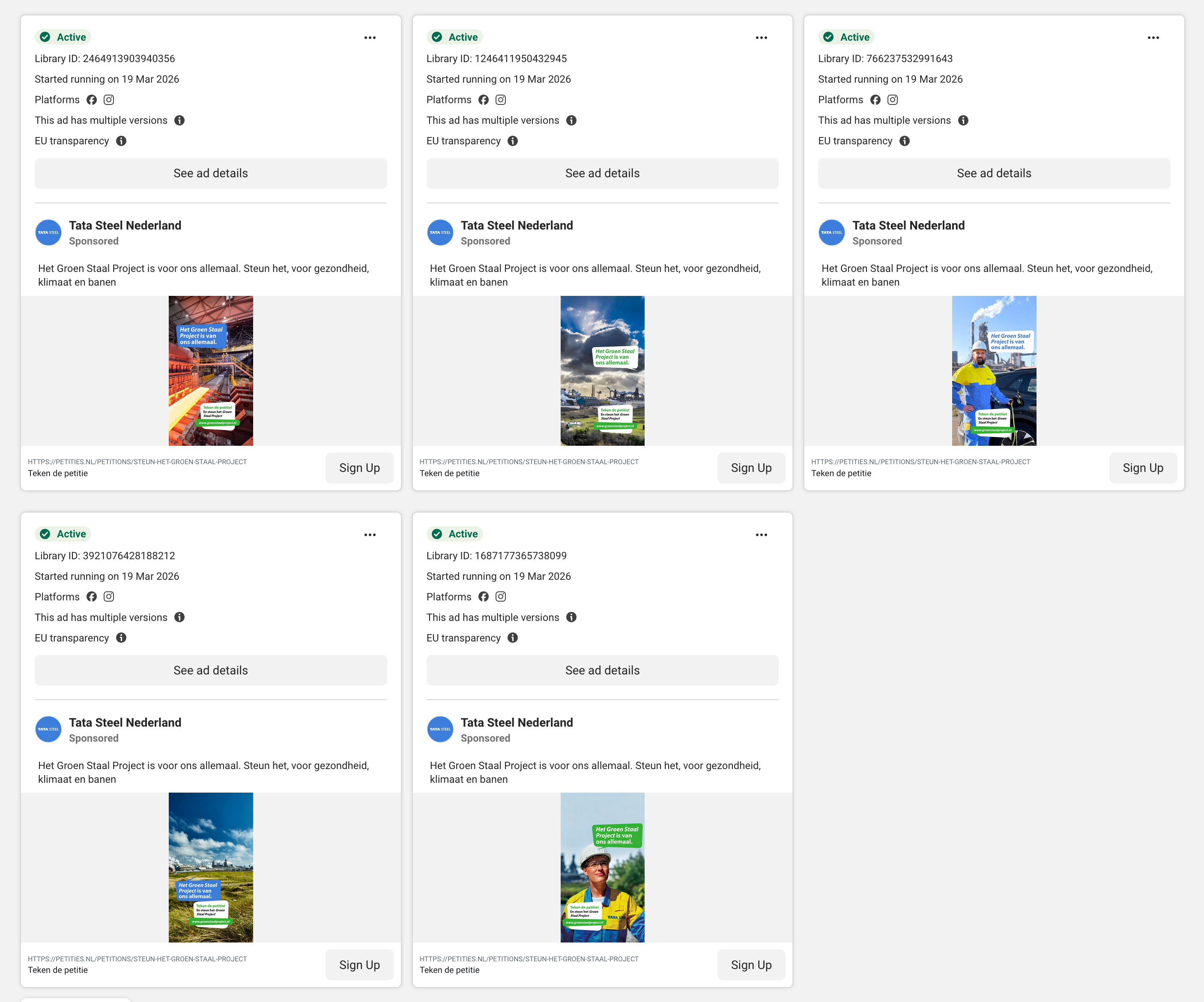Open Tata Steel Nederland page name on ad 1246411950432945

517,225
